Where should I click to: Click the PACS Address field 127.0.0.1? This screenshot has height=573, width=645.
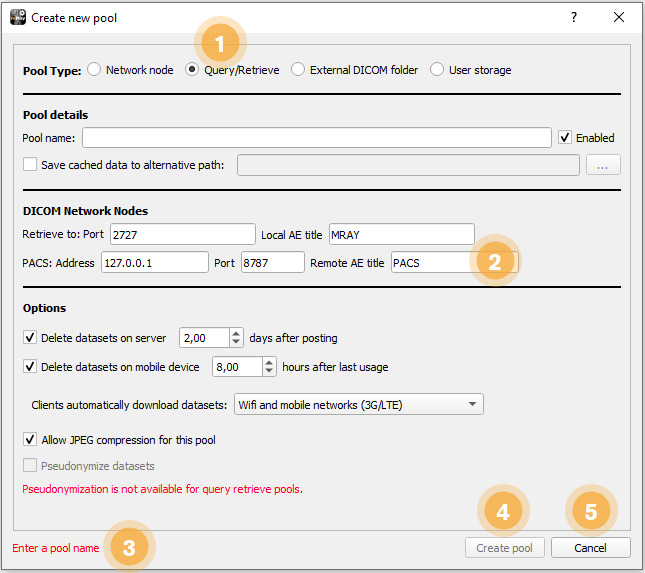click(x=155, y=262)
